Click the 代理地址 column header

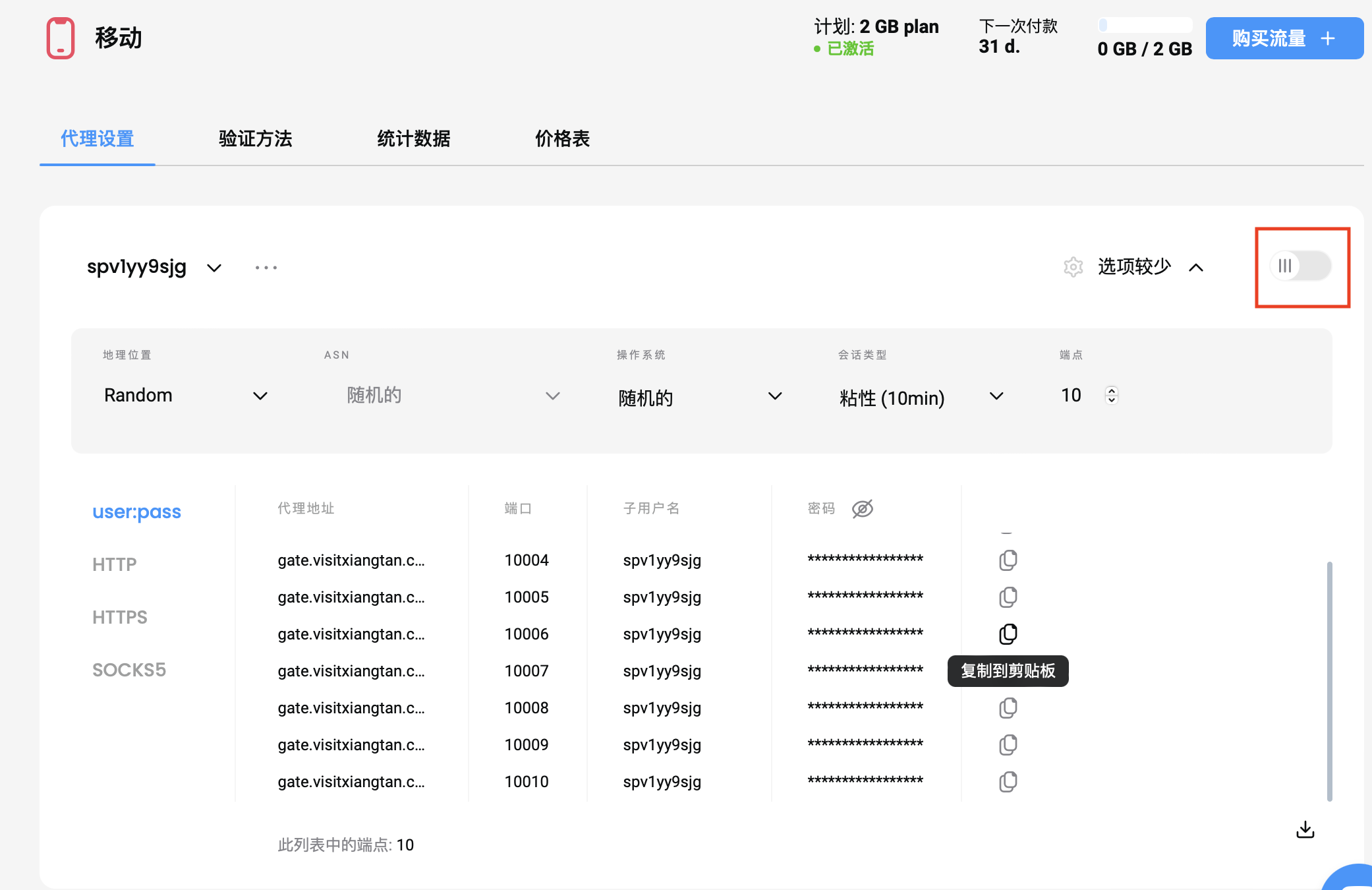(x=306, y=508)
